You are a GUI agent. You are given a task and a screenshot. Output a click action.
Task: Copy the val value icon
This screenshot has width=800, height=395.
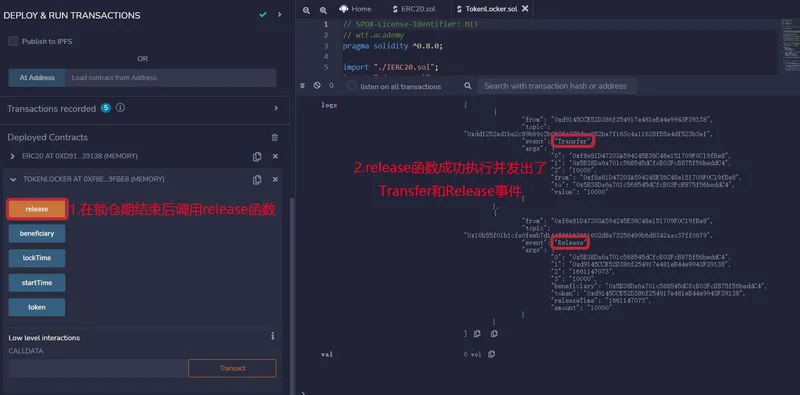(491, 354)
